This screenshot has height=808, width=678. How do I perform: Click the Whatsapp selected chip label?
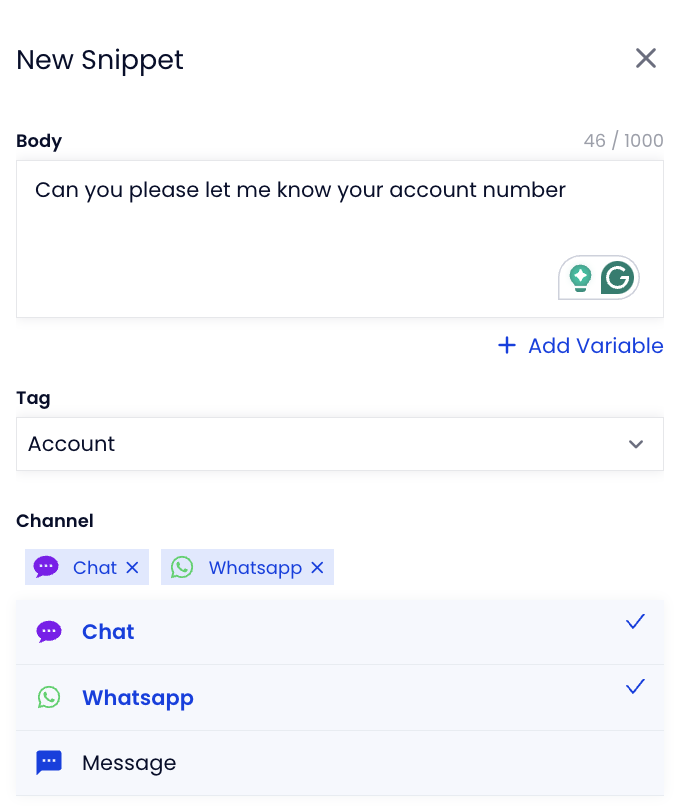click(255, 568)
